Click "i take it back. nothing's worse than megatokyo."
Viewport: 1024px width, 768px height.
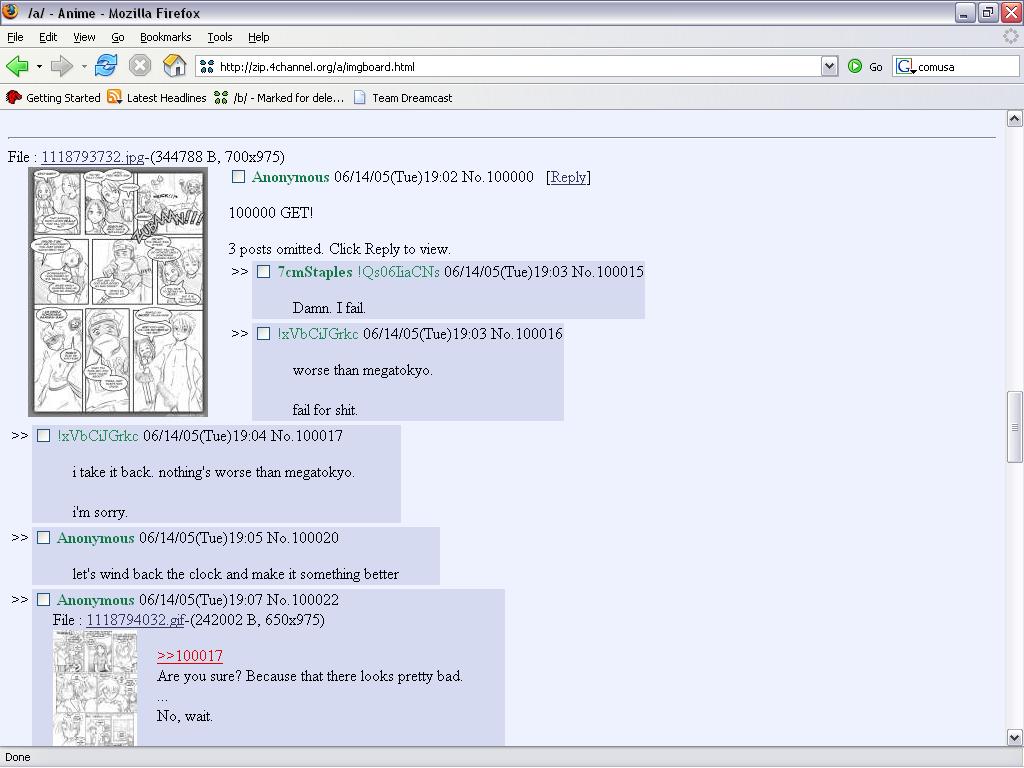[214, 472]
